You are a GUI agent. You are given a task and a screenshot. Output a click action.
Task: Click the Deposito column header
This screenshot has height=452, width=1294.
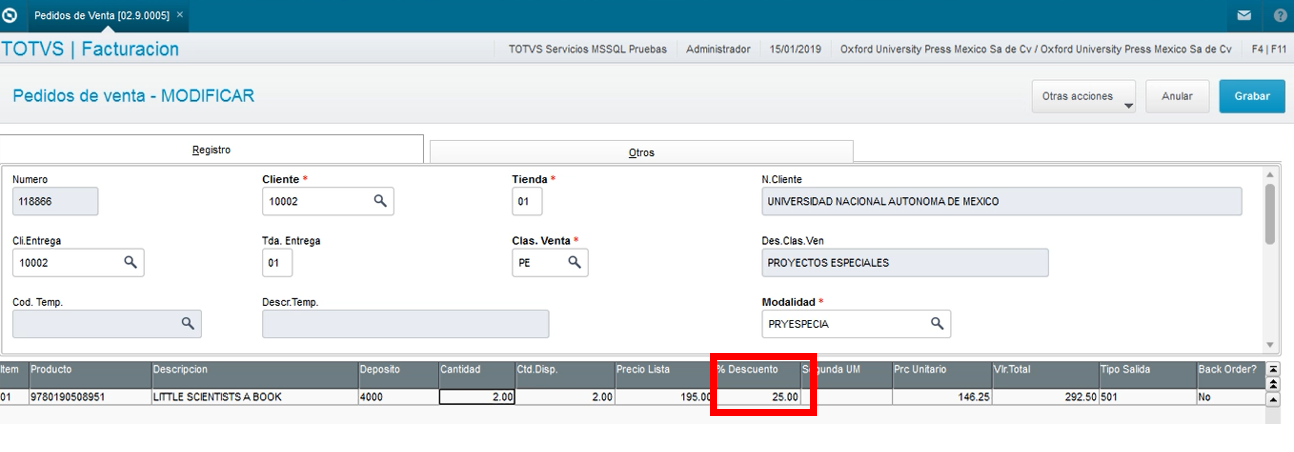[x=397, y=375]
